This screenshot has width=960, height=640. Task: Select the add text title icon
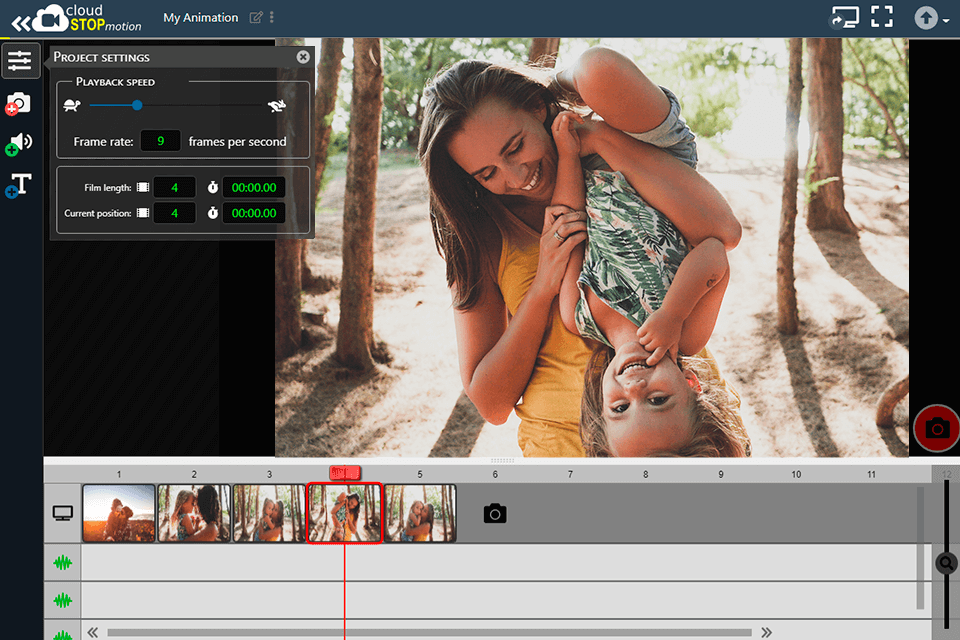(19, 185)
